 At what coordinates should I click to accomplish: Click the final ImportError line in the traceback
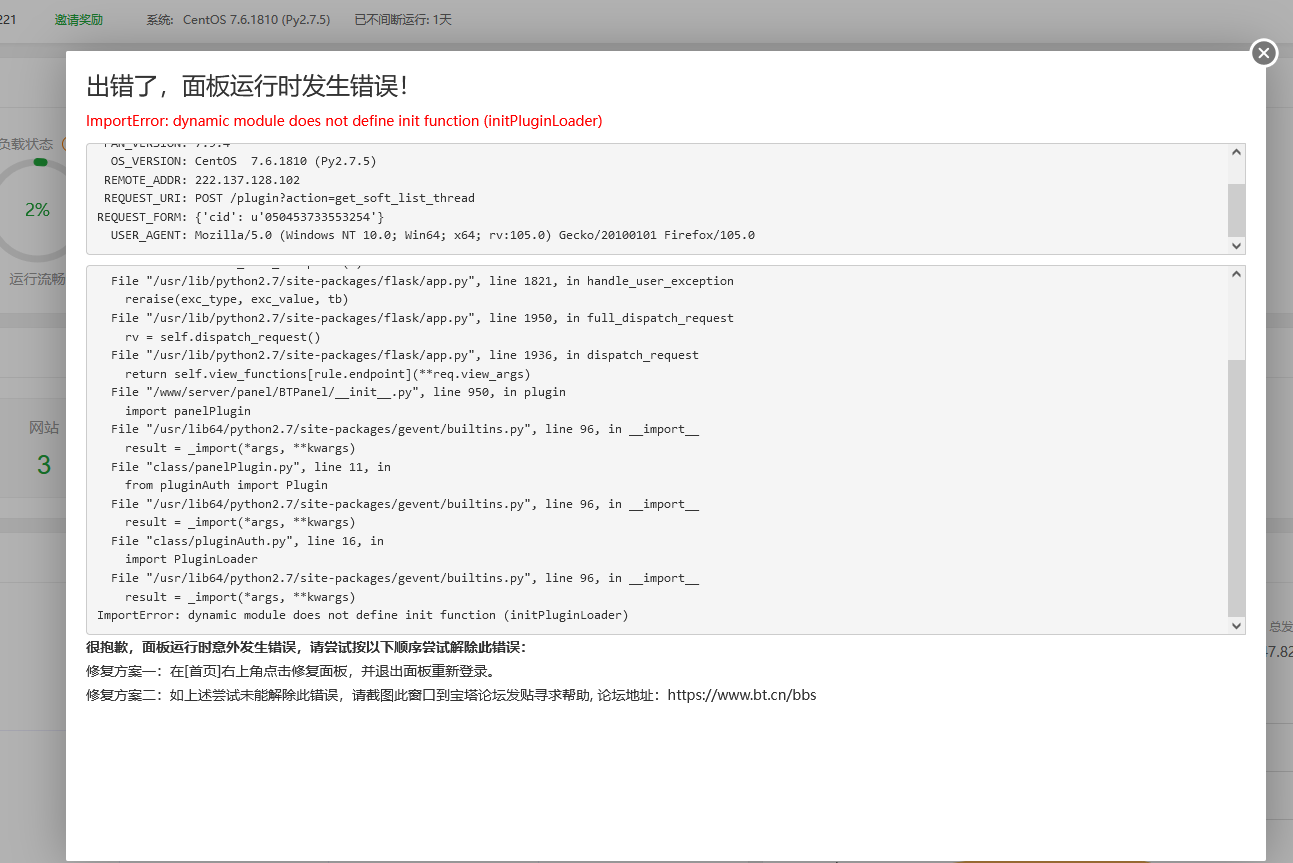point(363,615)
